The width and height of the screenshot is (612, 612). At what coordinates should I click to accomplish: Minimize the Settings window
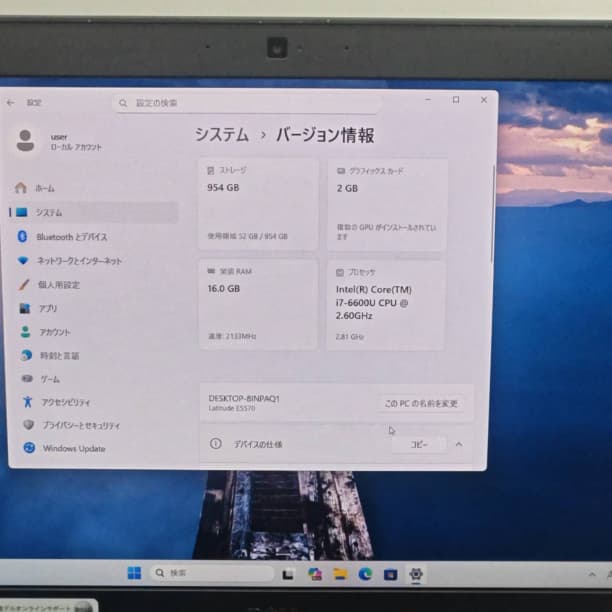[x=428, y=100]
